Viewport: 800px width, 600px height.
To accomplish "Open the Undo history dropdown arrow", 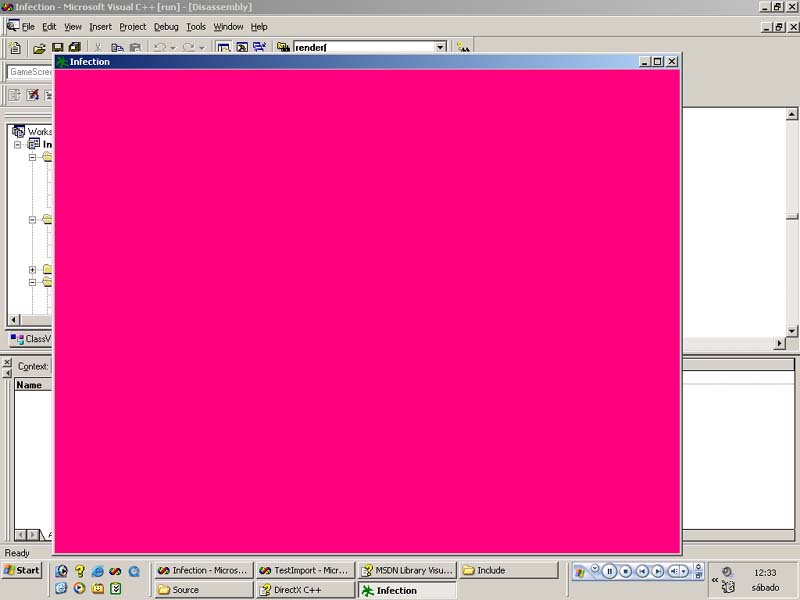I will pos(173,48).
